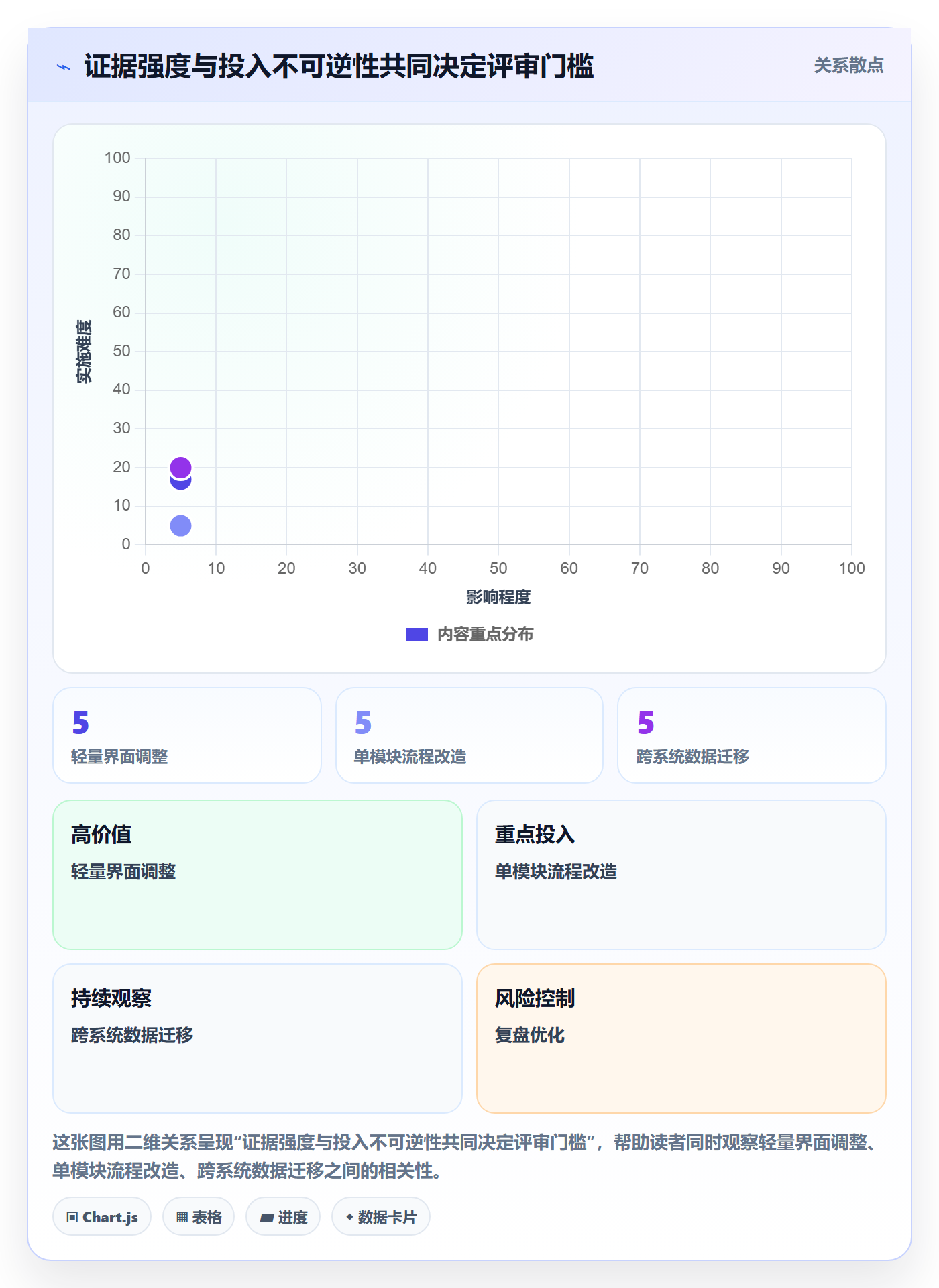This screenshot has width=939, height=1288.
Task: Click the x-axis tick label 100
Action: coord(852,568)
